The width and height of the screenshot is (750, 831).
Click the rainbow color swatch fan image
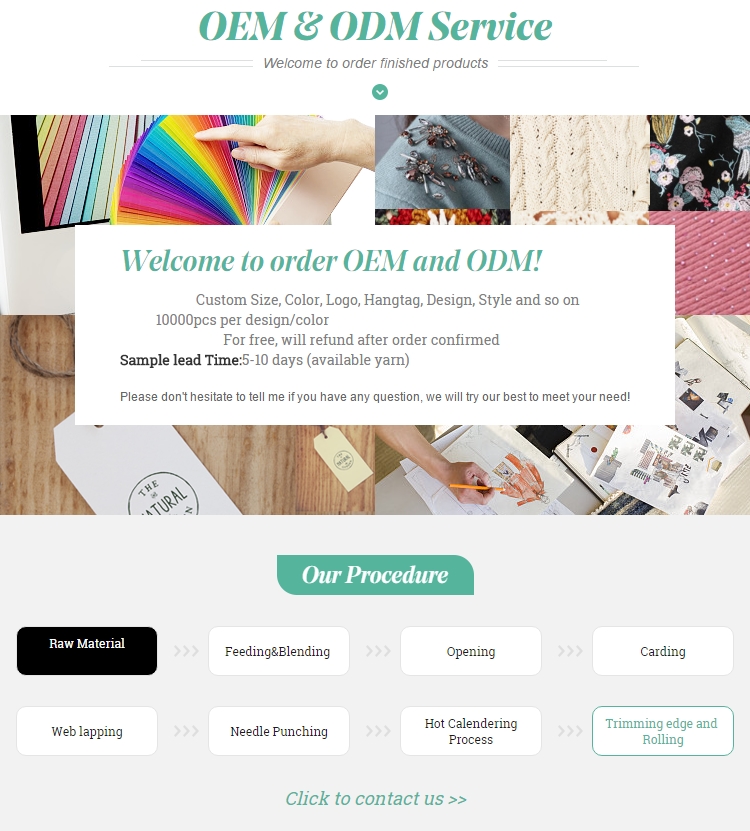[x=212, y=170]
